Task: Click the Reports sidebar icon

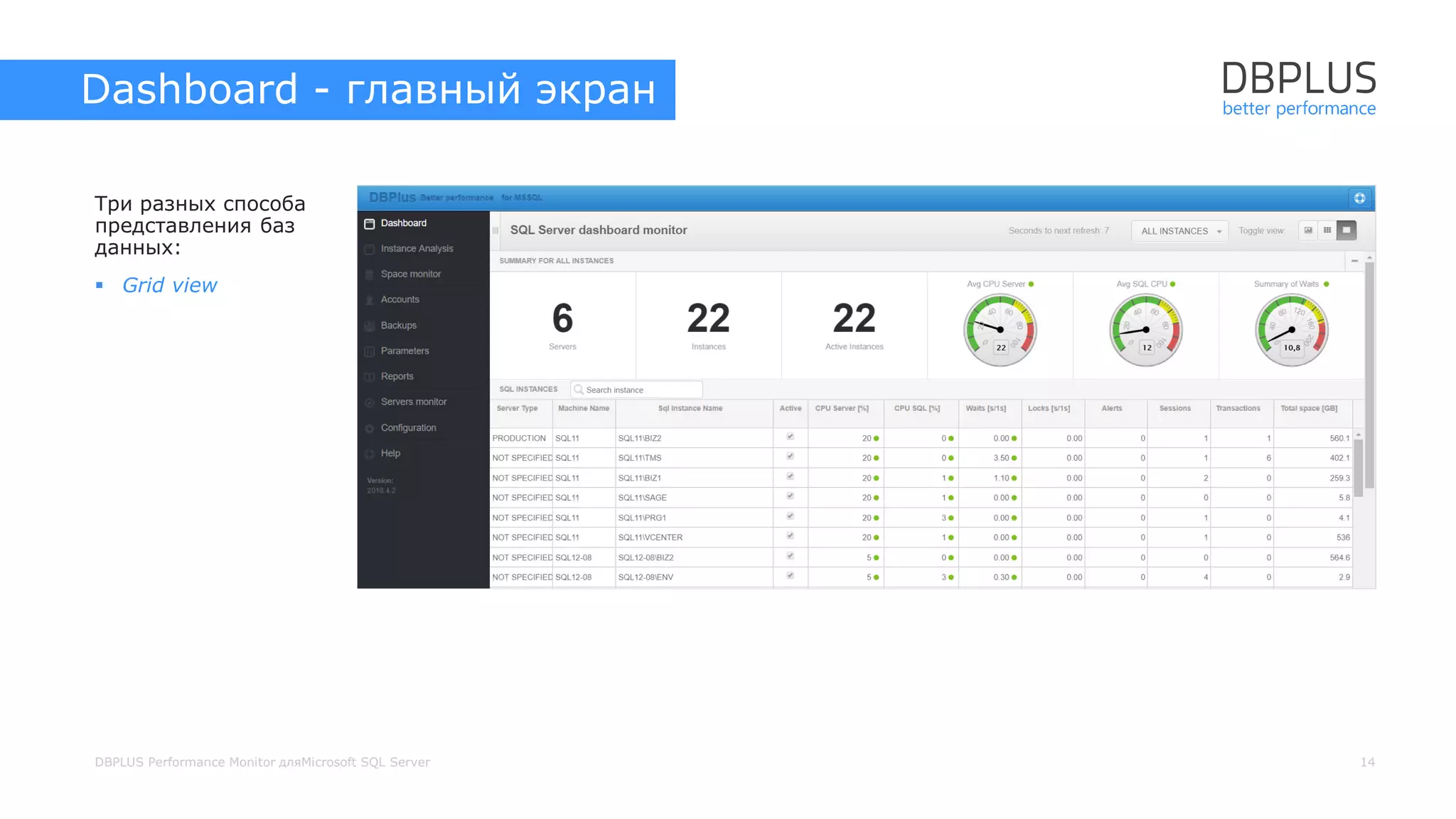Action: click(x=370, y=377)
